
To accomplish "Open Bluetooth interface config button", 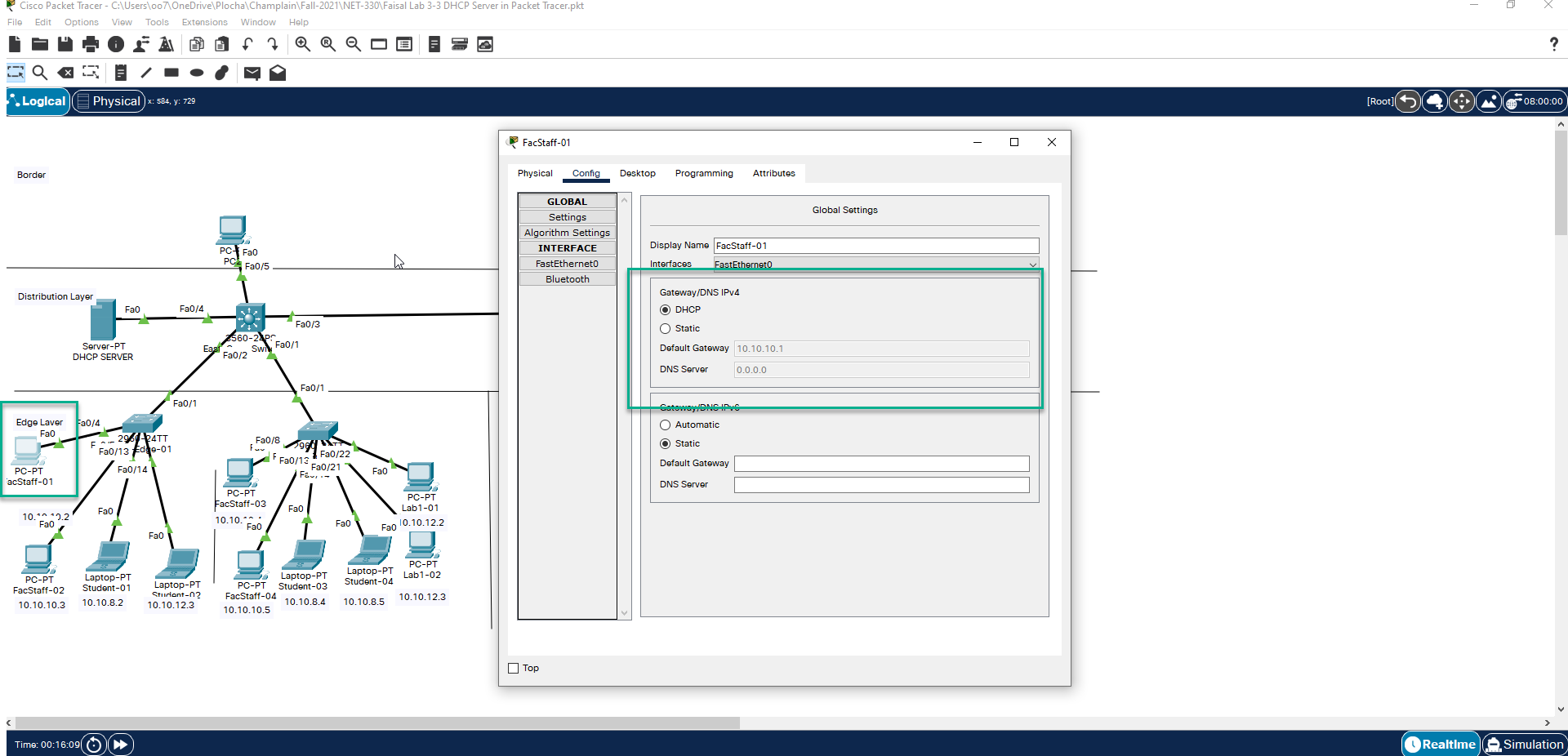I will pyautogui.click(x=568, y=279).
